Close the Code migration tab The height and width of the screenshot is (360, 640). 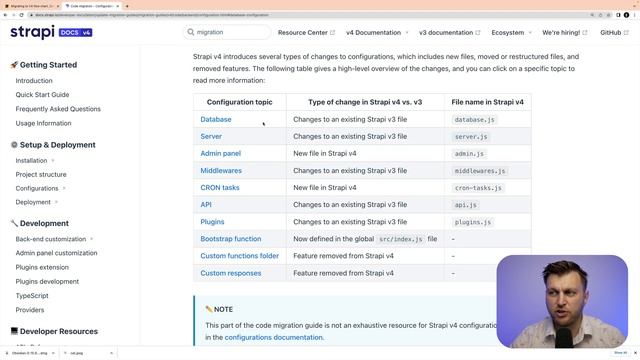118,6
